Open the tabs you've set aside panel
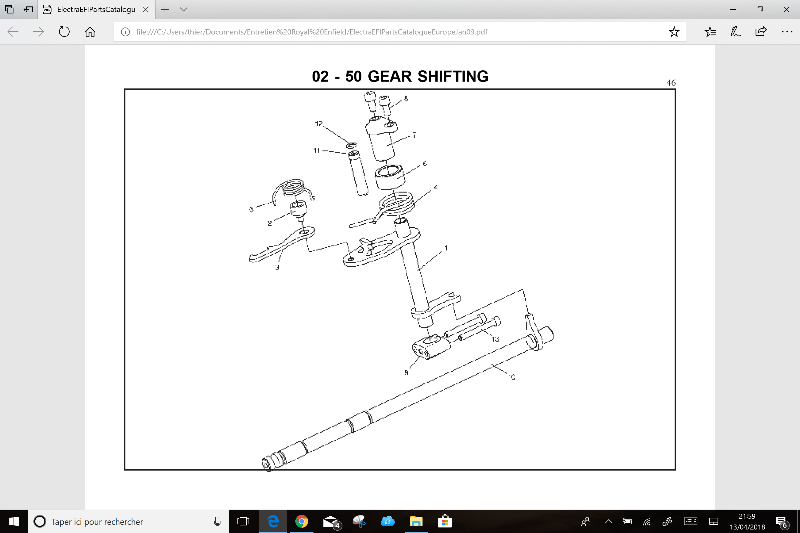Image resolution: width=800 pixels, height=533 pixels. [x=9, y=9]
